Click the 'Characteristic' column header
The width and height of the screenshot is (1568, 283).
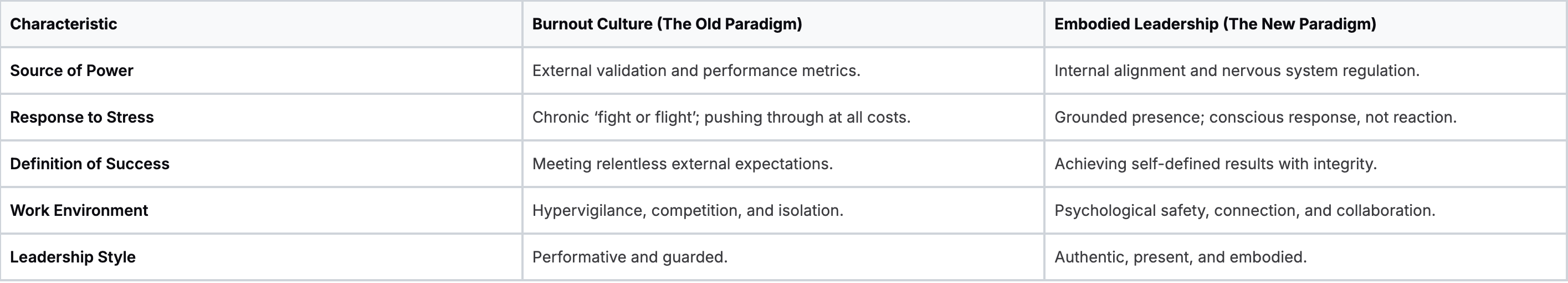tap(63, 24)
